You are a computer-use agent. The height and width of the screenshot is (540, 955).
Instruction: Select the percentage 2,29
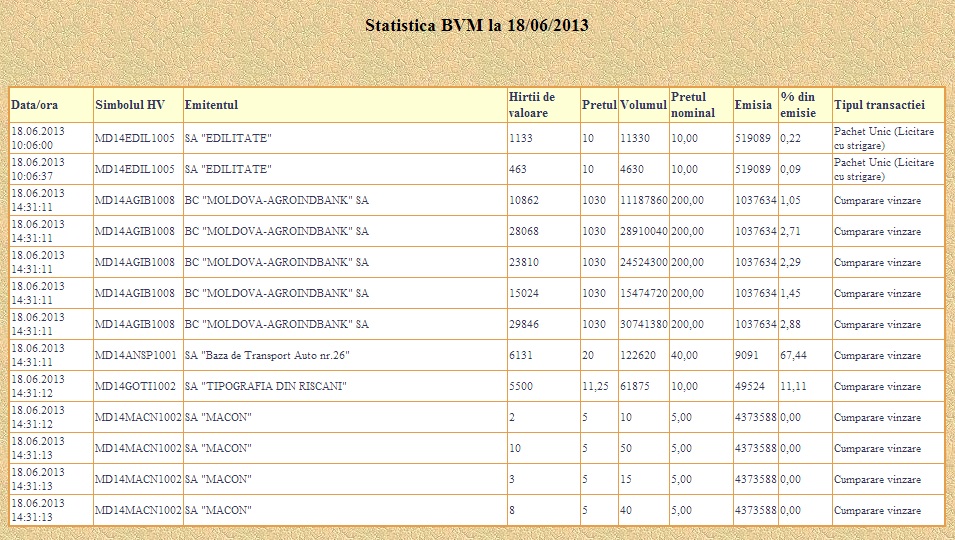pos(791,262)
